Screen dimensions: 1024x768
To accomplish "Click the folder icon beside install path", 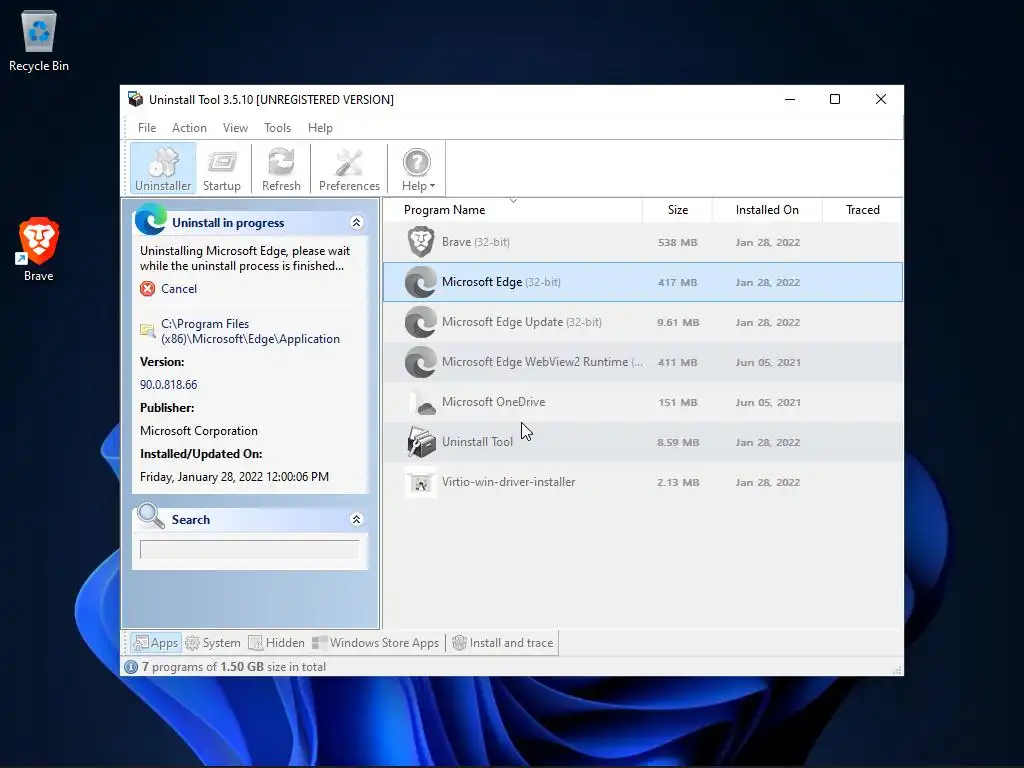I will 148,330.
